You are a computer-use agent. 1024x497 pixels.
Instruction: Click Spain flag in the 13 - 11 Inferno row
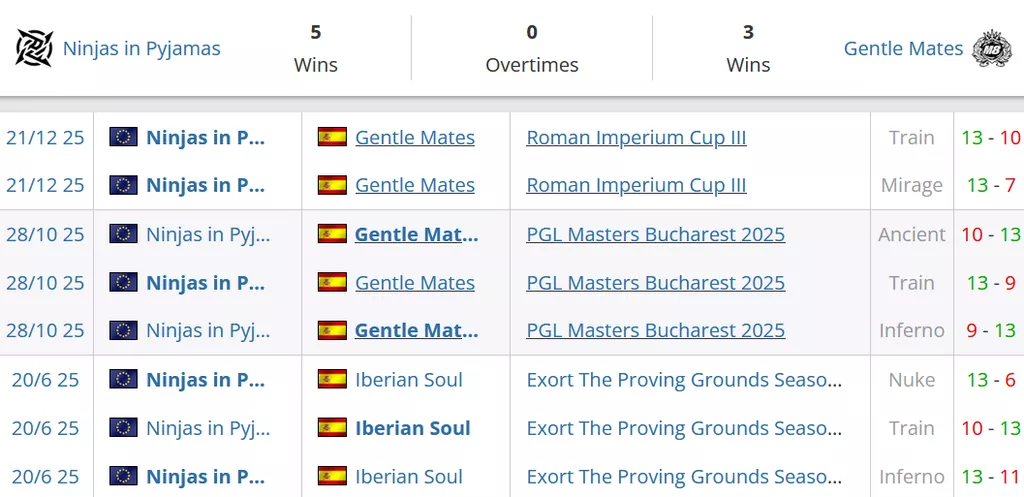(x=332, y=476)
